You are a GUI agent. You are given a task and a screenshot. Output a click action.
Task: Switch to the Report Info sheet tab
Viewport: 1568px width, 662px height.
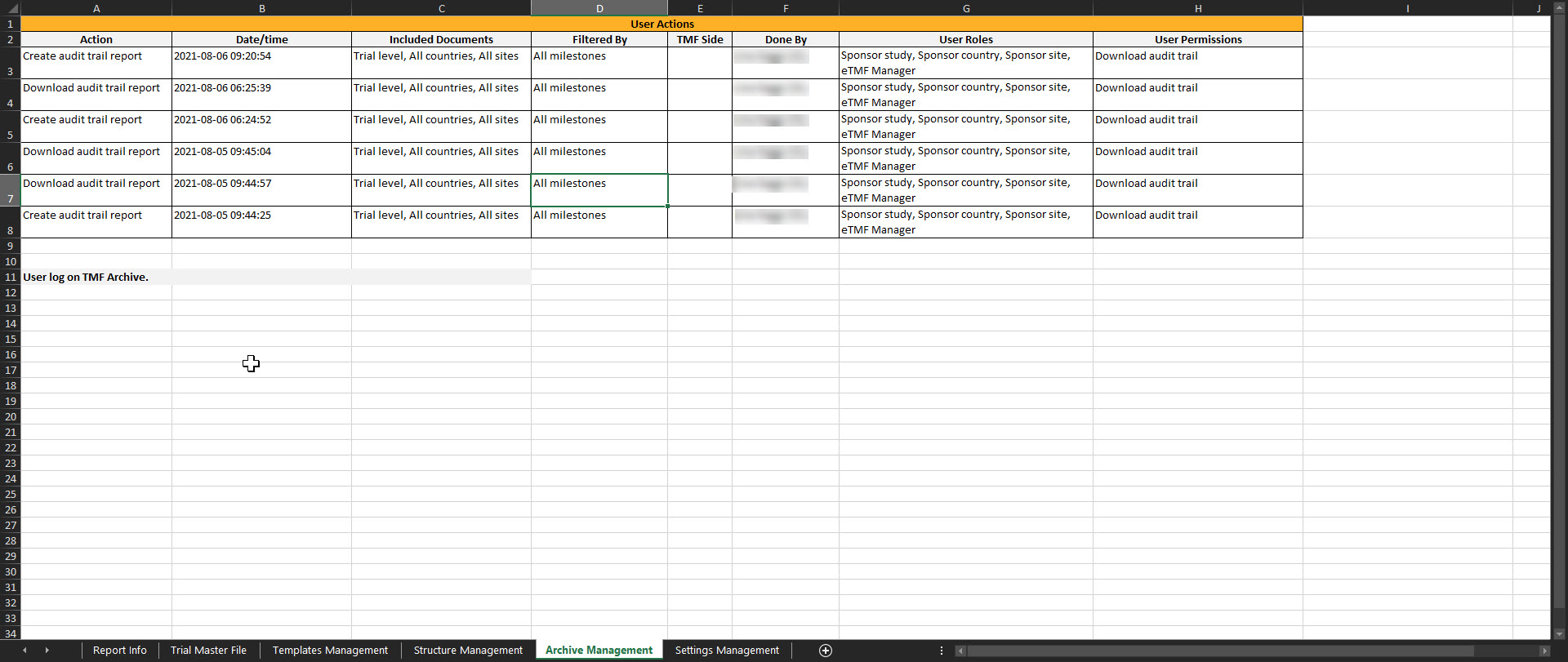(119, 651)
